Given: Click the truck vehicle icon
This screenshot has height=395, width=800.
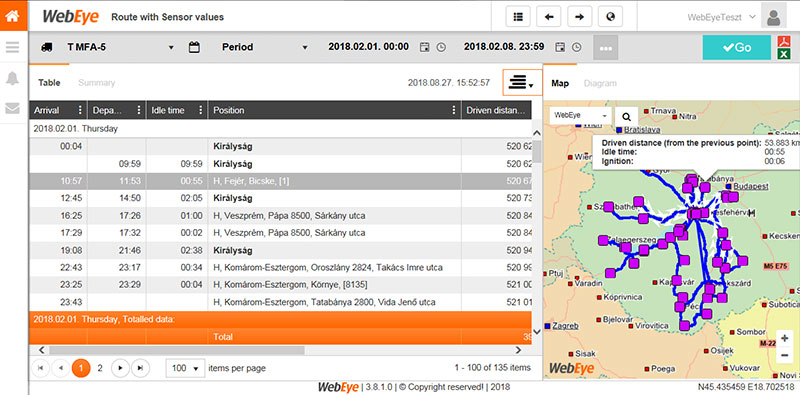Looking at the screenshot, I should coord(46,47).
